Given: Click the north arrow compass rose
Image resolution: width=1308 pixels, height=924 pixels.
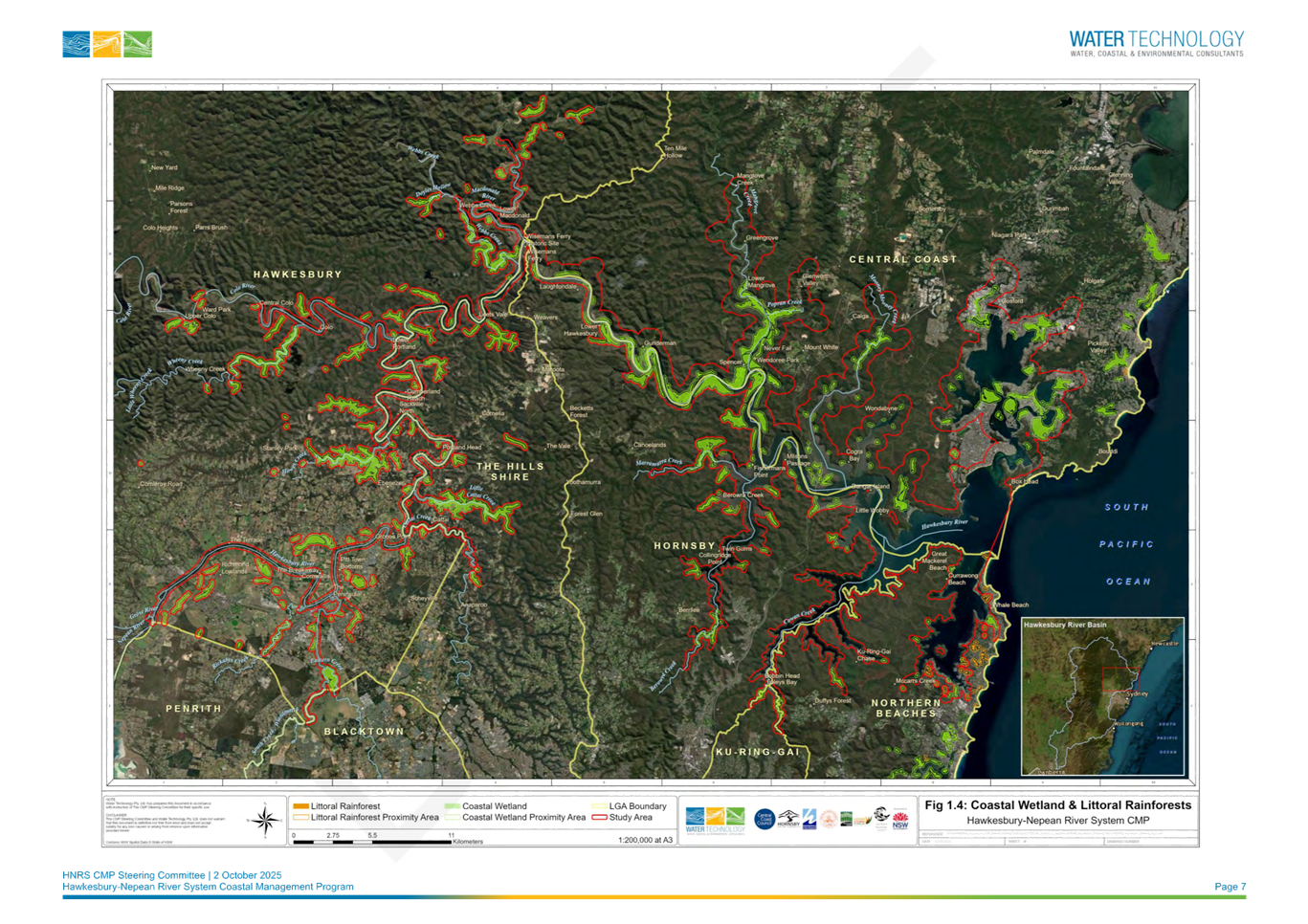Looking at the screenshot, I should click(x=265, y=821).
